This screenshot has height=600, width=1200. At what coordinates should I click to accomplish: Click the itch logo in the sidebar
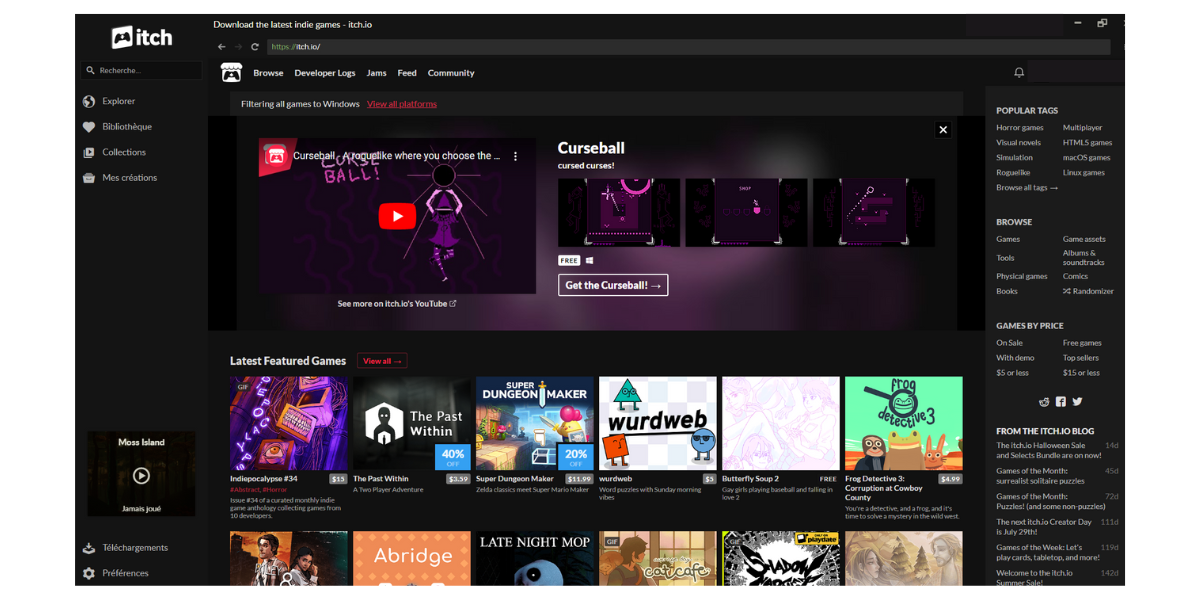(141, 38)
